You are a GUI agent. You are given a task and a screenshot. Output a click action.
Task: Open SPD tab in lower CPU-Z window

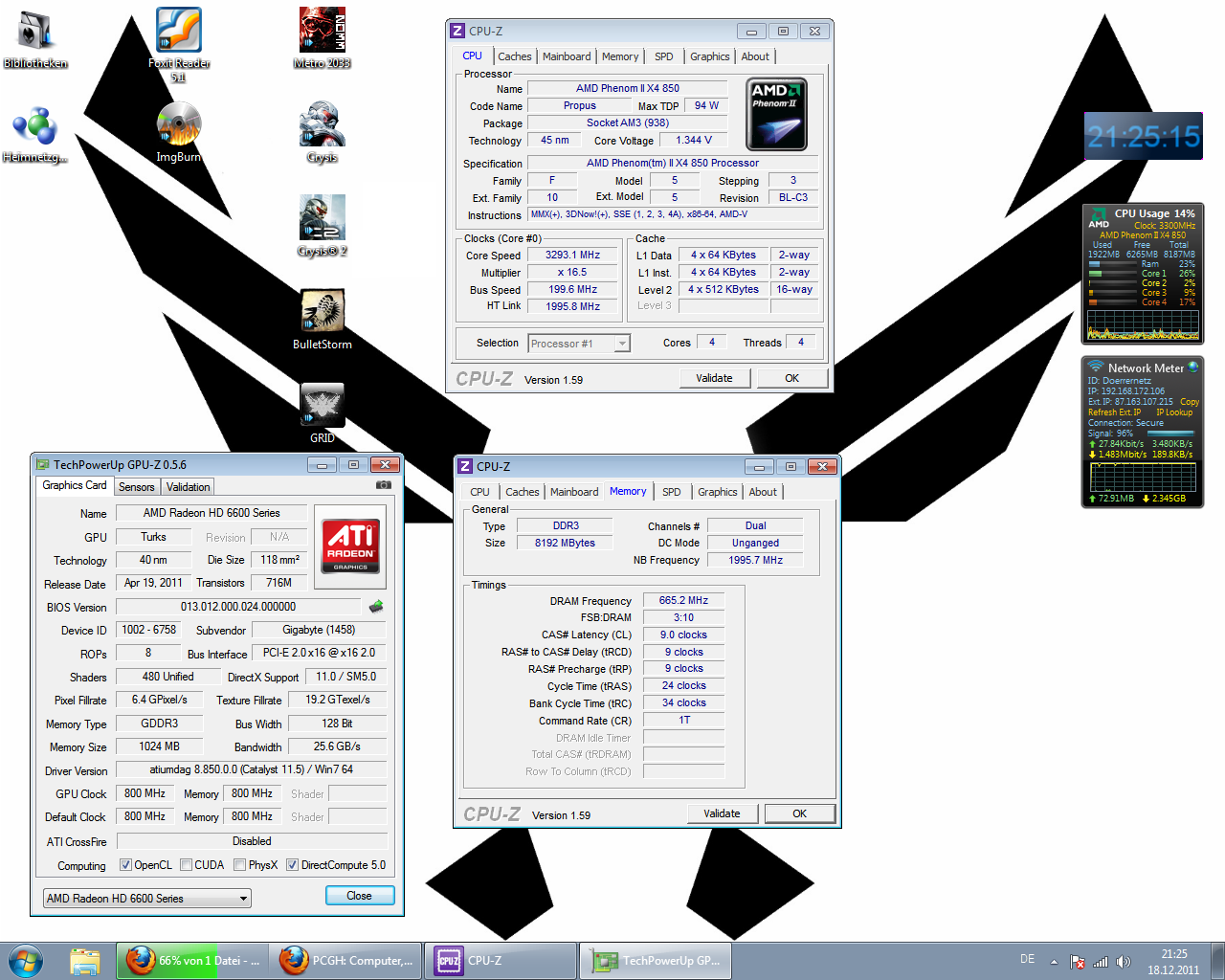[x=672, y=492]
